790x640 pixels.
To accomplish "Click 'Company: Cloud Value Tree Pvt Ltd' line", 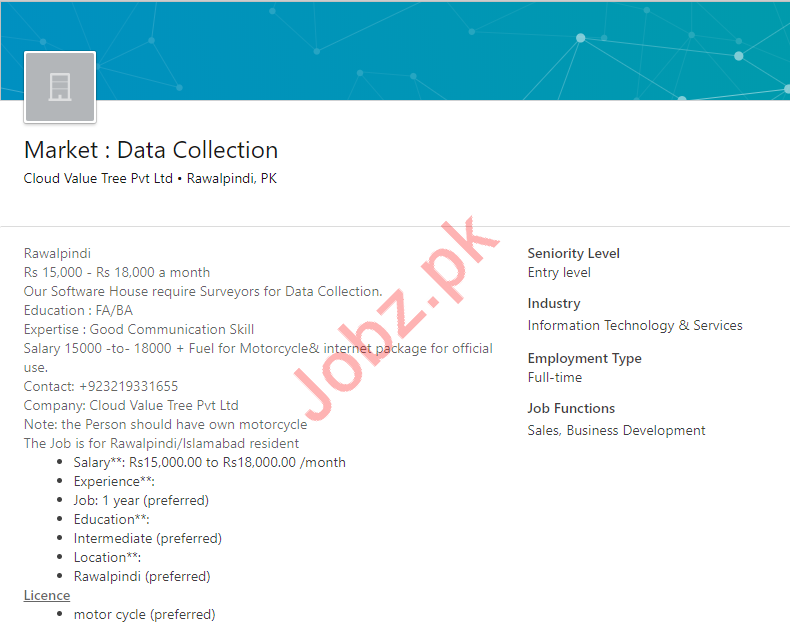I will click(131, 405).
